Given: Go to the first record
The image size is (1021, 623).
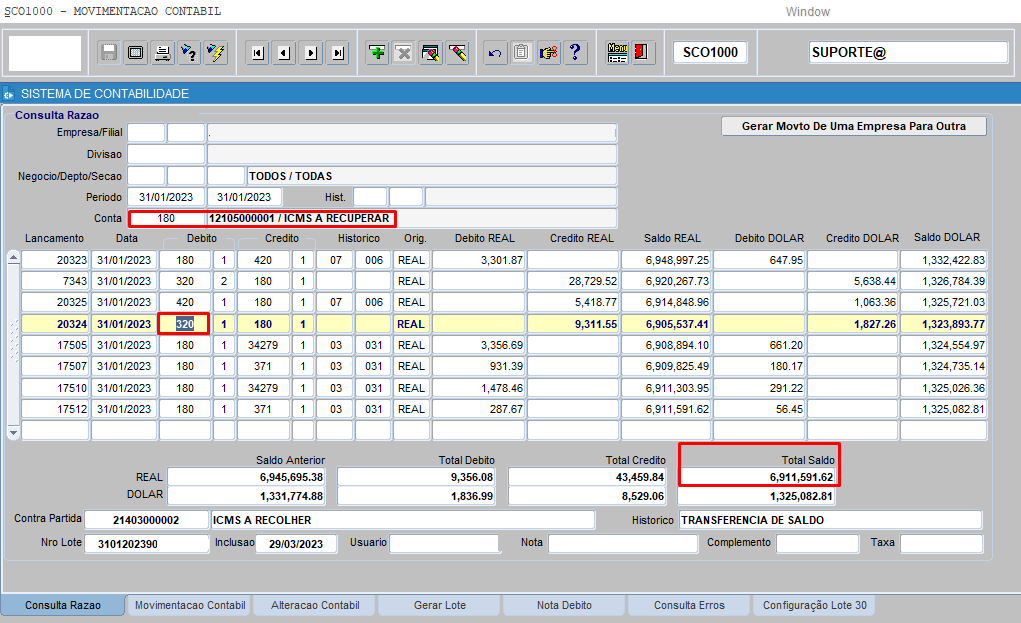Looking at the screenshot, I should [259, 53].
